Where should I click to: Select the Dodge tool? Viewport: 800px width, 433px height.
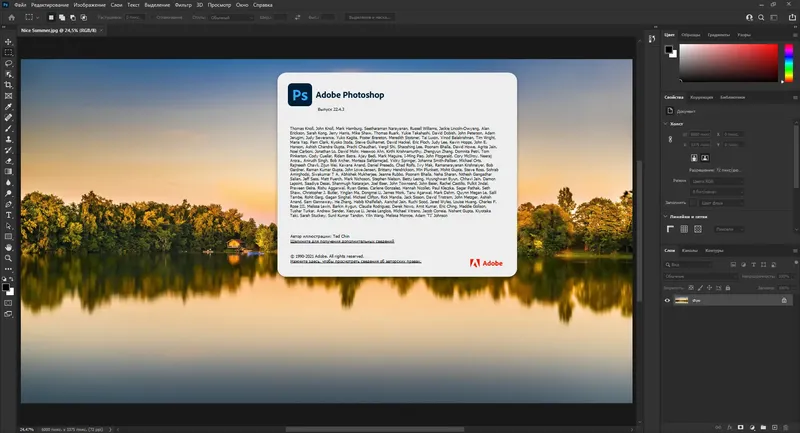(8, 193)
